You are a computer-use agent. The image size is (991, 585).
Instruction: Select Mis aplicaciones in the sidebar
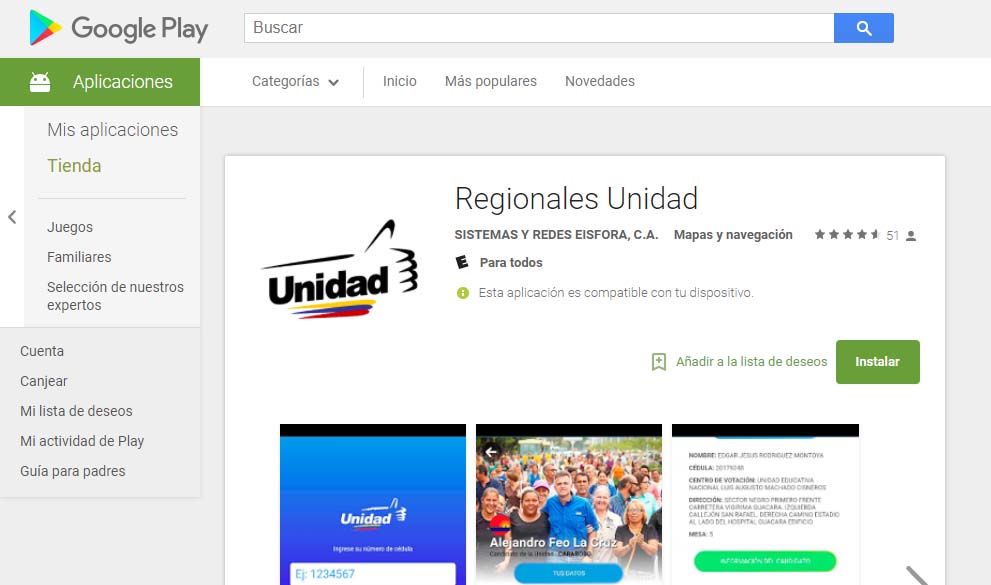(x=112, y=130)
